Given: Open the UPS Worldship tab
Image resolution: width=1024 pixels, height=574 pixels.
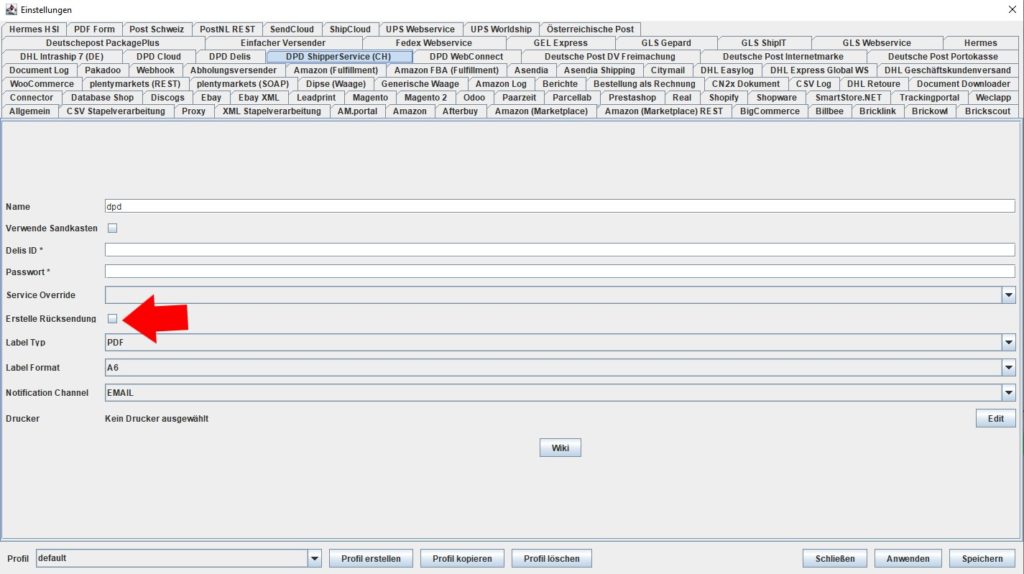Looking at the screenshot, I should point(501,29).
